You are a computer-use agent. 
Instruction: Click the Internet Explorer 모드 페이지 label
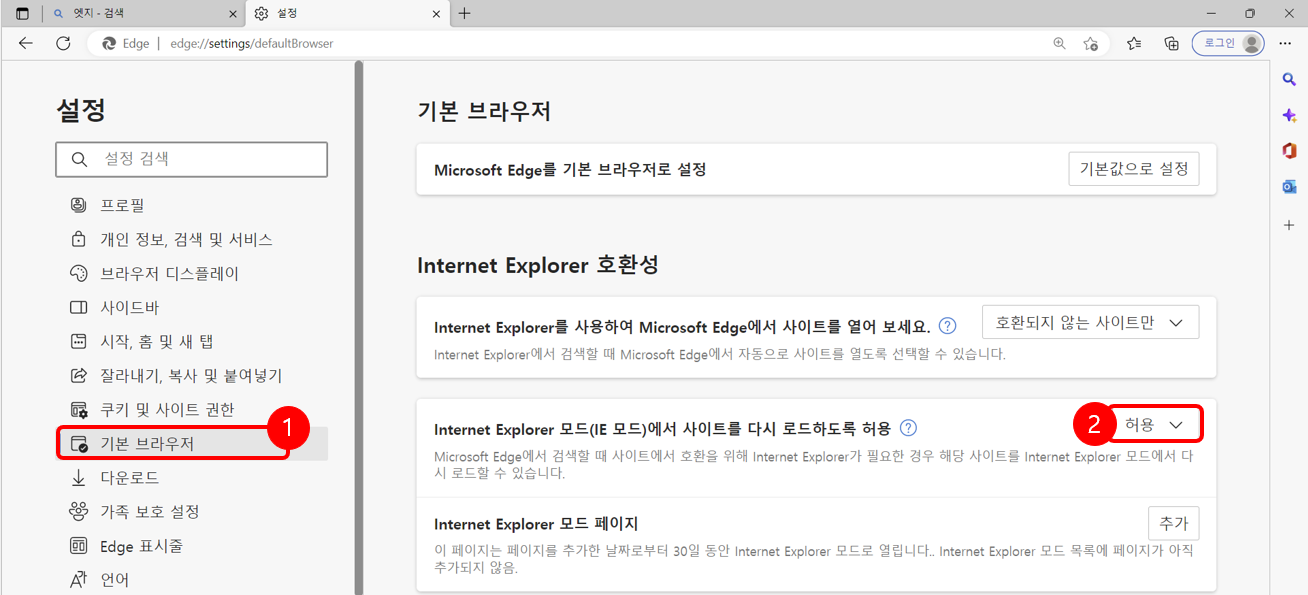tap(536, 524)
